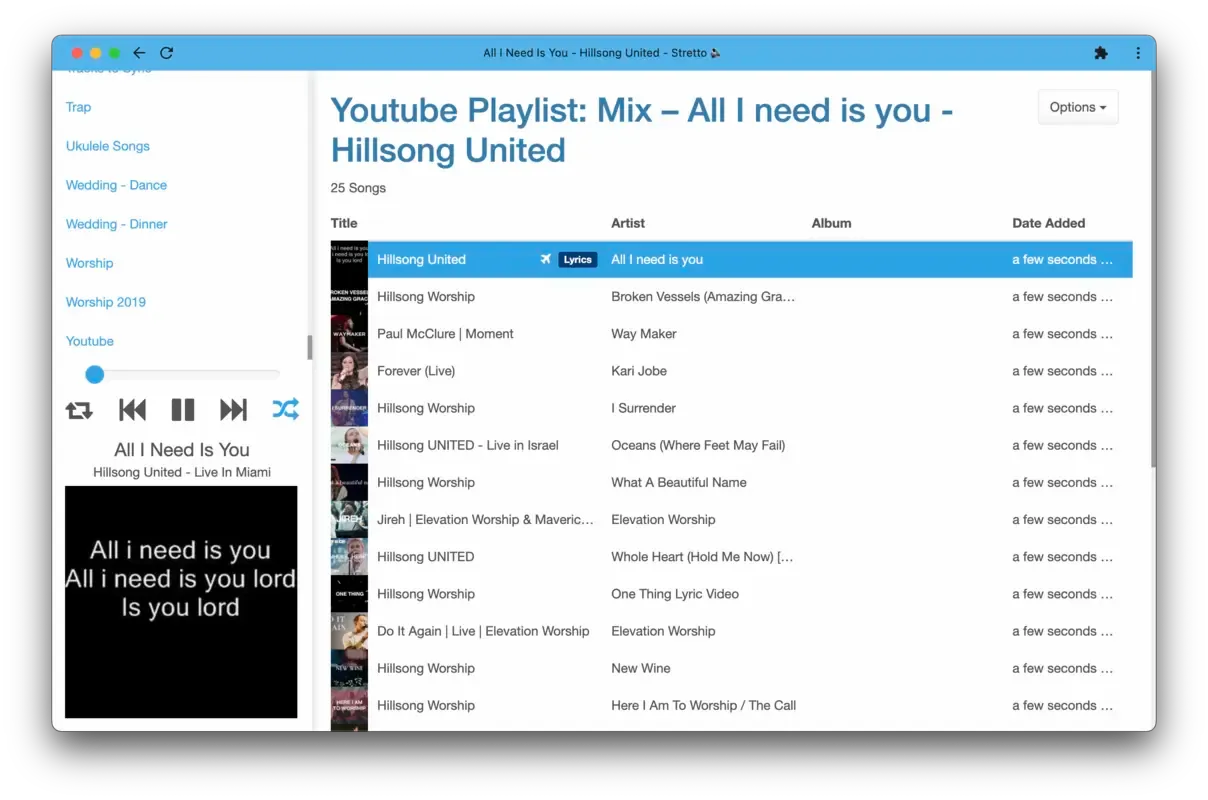Viewport: 1208px width, 800px height.
Task: Open the three-dot browser menu
Action: tap(1138, 53)
